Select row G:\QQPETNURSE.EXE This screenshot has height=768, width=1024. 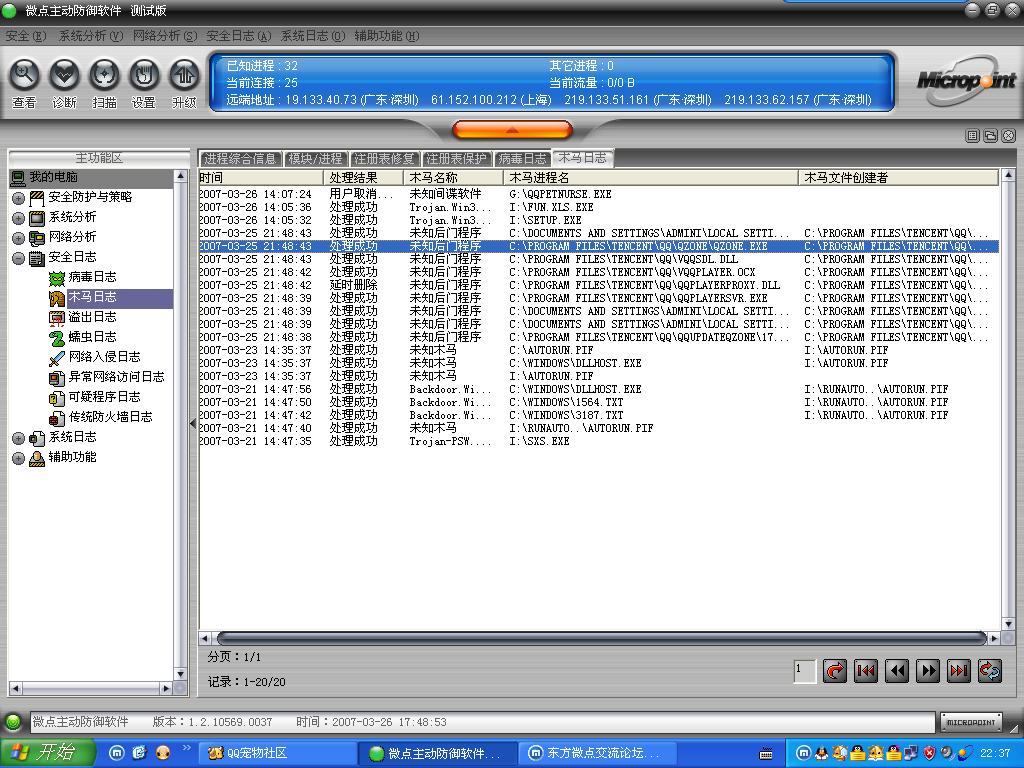point(598,194)
